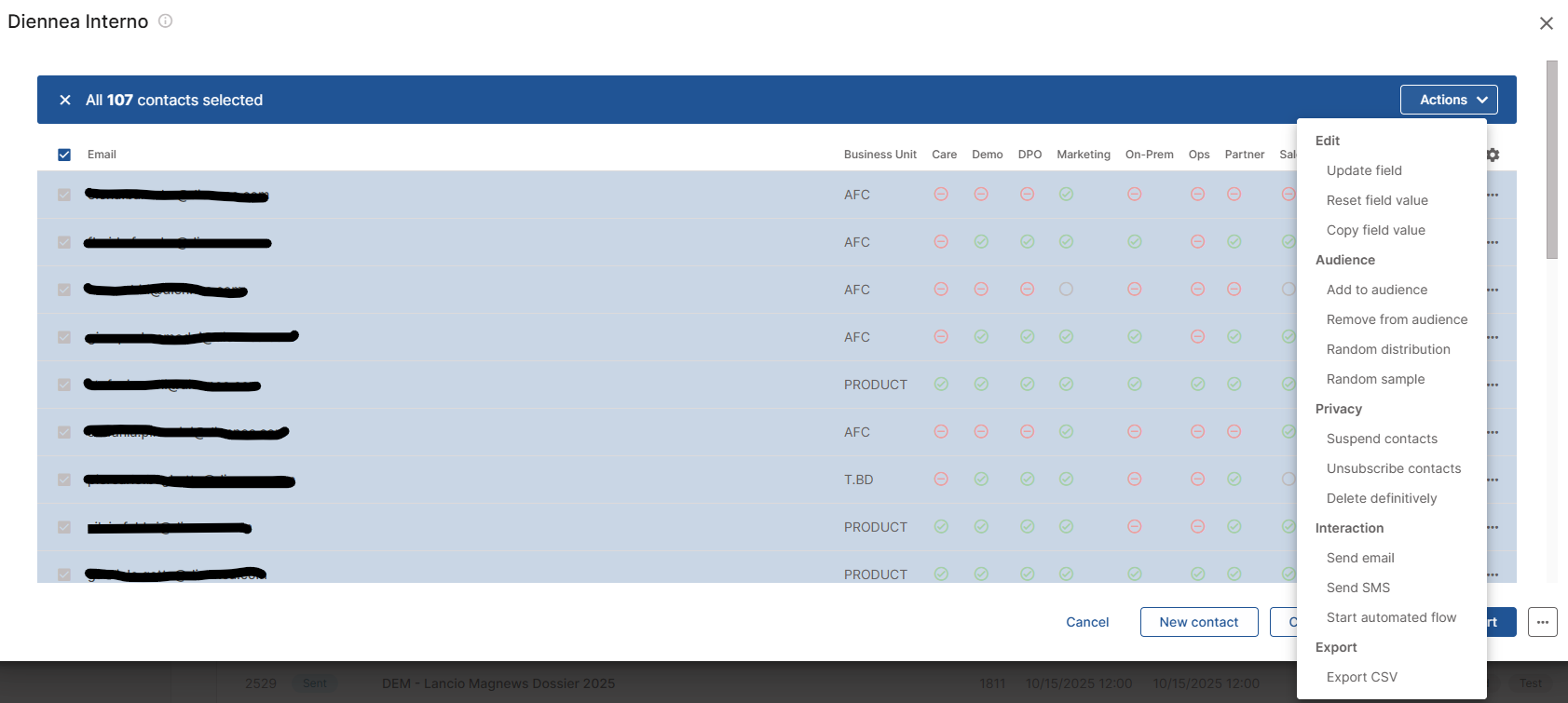Click first row's Care status icon
The width and height of the screenshot is (1568, 703).
(941, 194)
